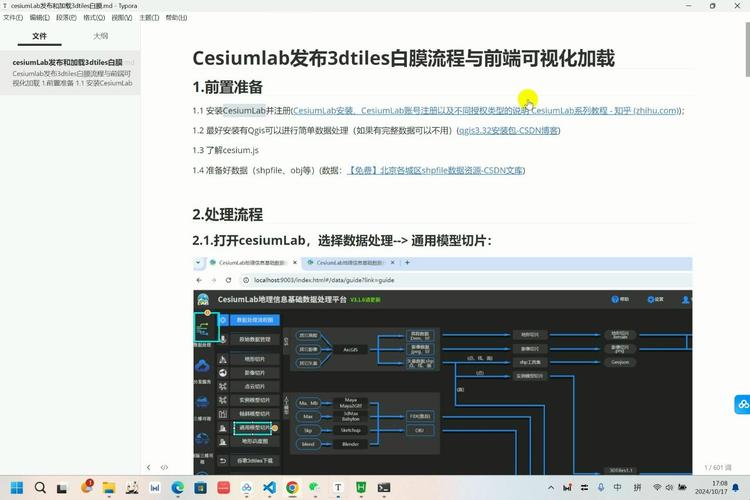This screenshot has height=500, width=750.
Task: Click the embedded CesiumLab platform screenshot
Action: [x=442, y=366]
